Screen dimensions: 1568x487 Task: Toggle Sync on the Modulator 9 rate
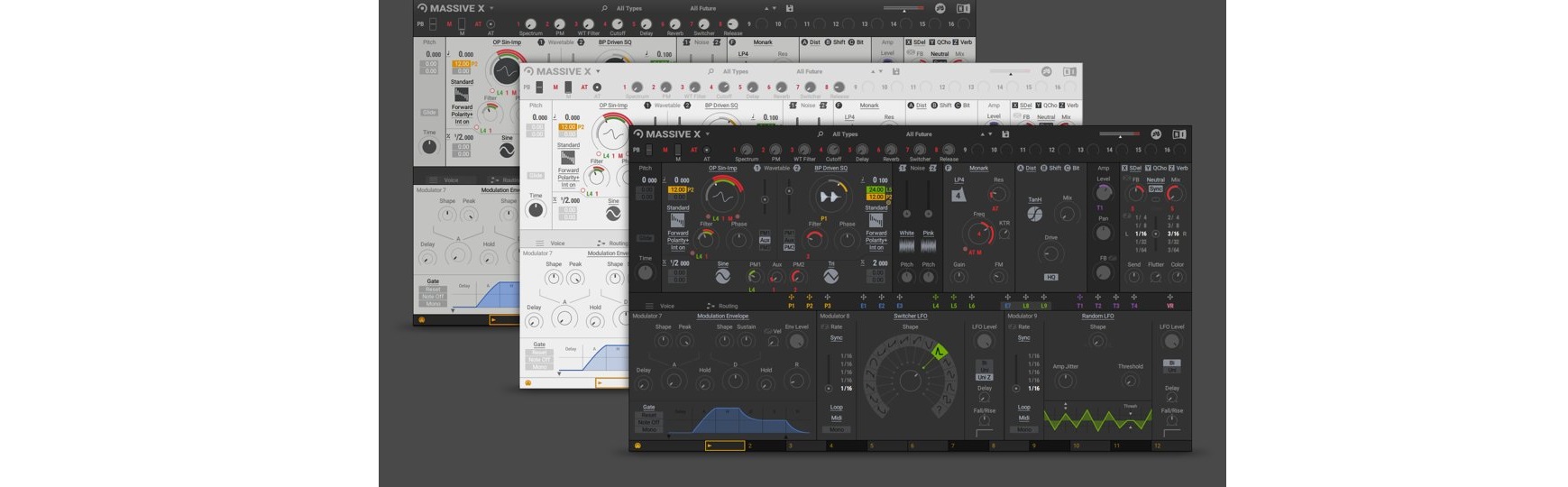coord(1023,338)
